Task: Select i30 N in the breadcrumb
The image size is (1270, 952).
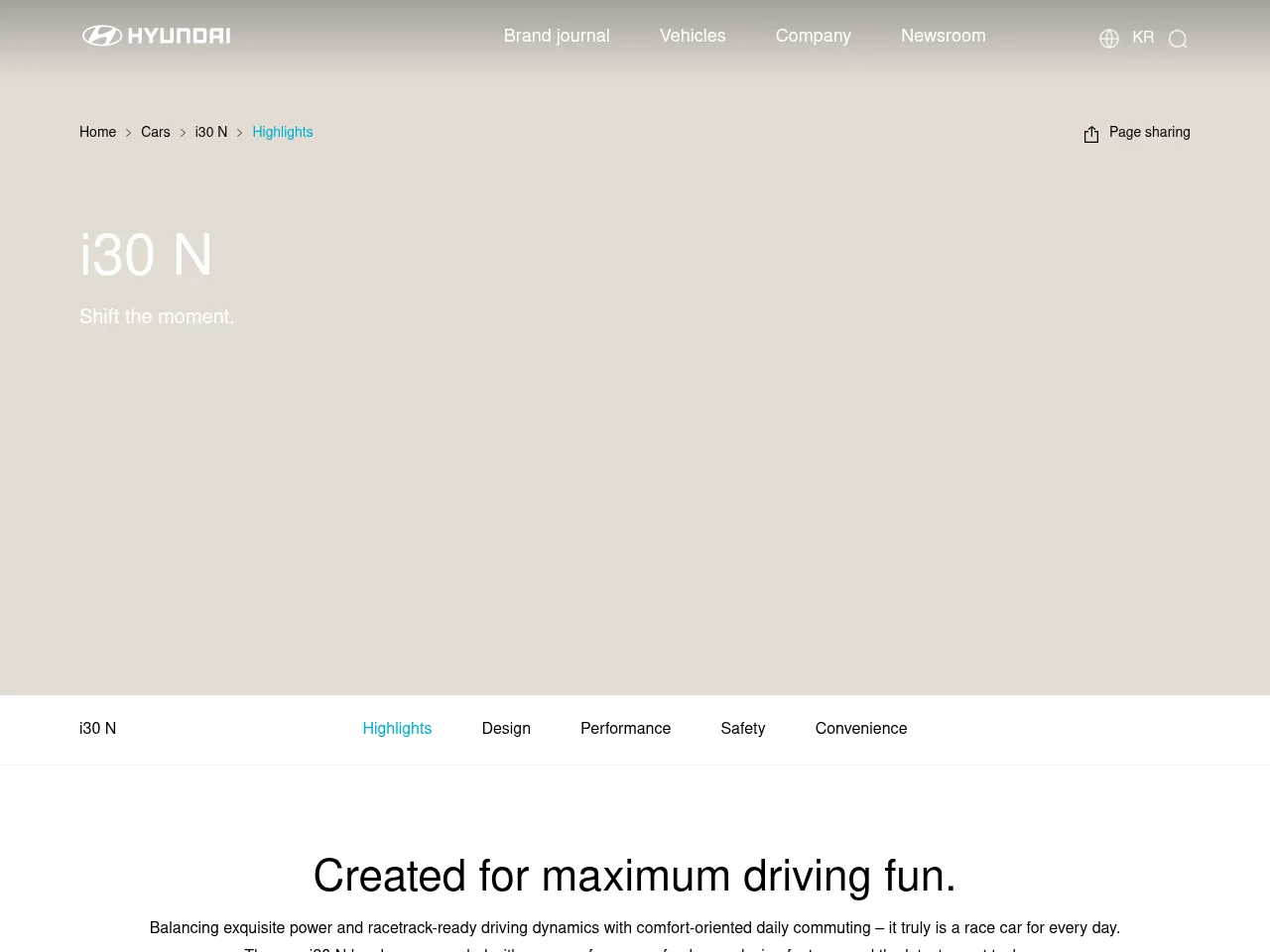Action: click(x=210, y=132)
